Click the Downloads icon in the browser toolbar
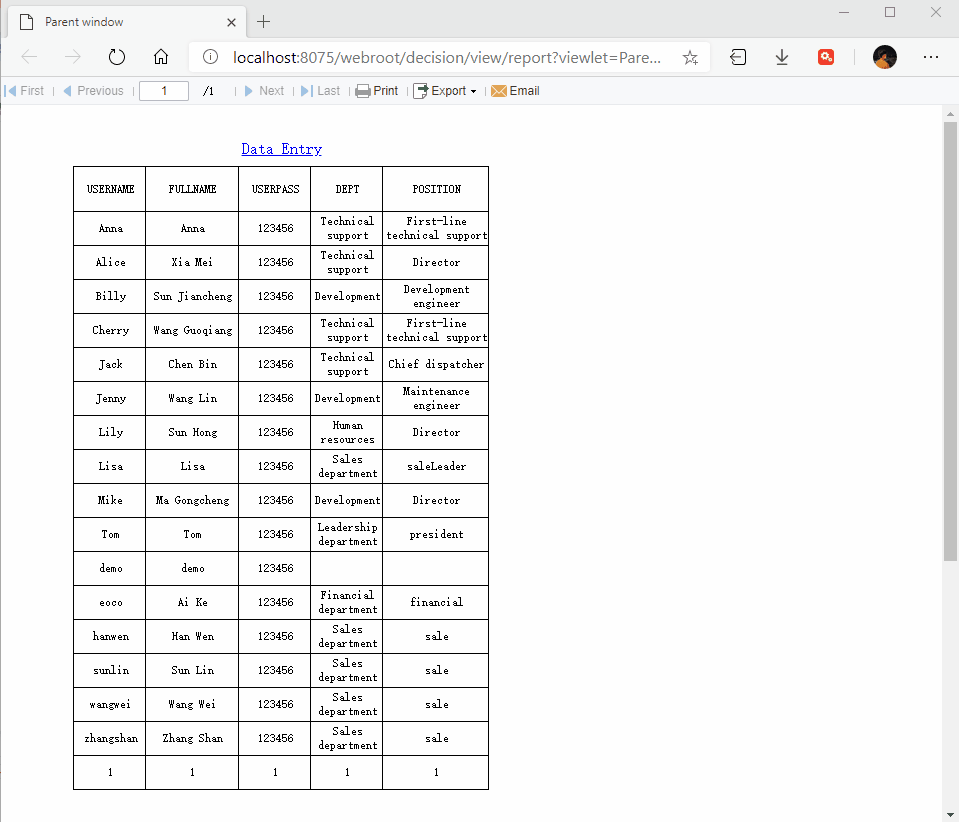Image resolution: width=959 pixels, height=822 pixels. (781, 57)
